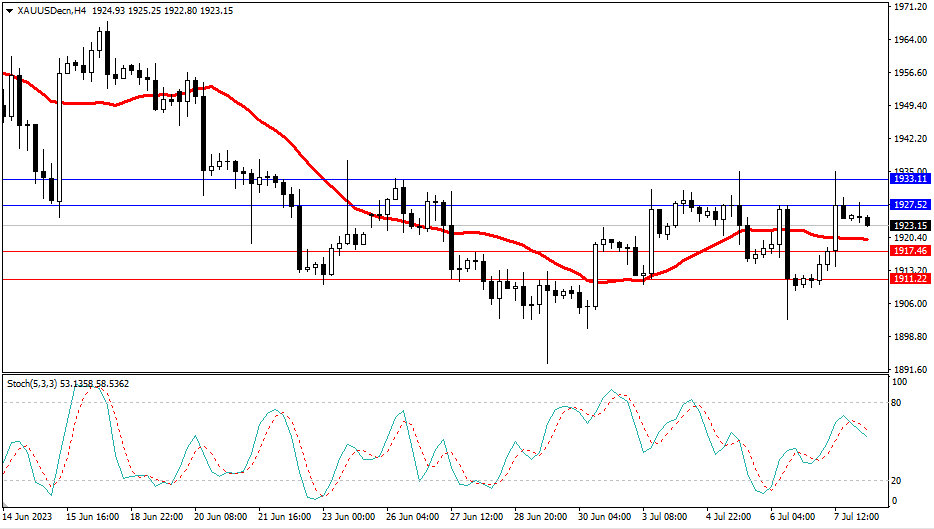Click the 1898.80 value on price scale
Screen dimensions: 934x529
pyautogui.click(x=909, y=337)
